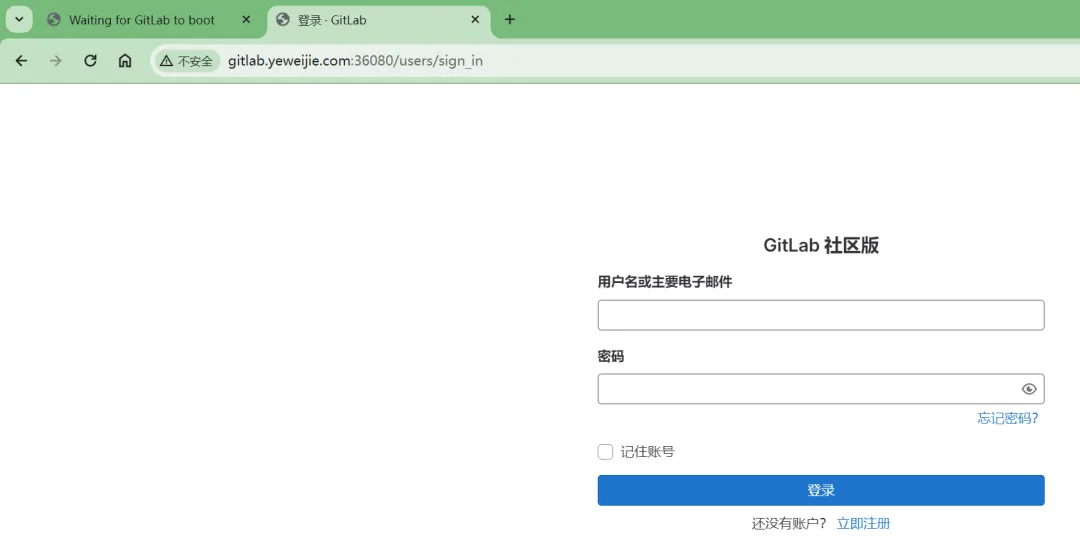Select the 登录 · GitLab tab

(x=360, y=20)
